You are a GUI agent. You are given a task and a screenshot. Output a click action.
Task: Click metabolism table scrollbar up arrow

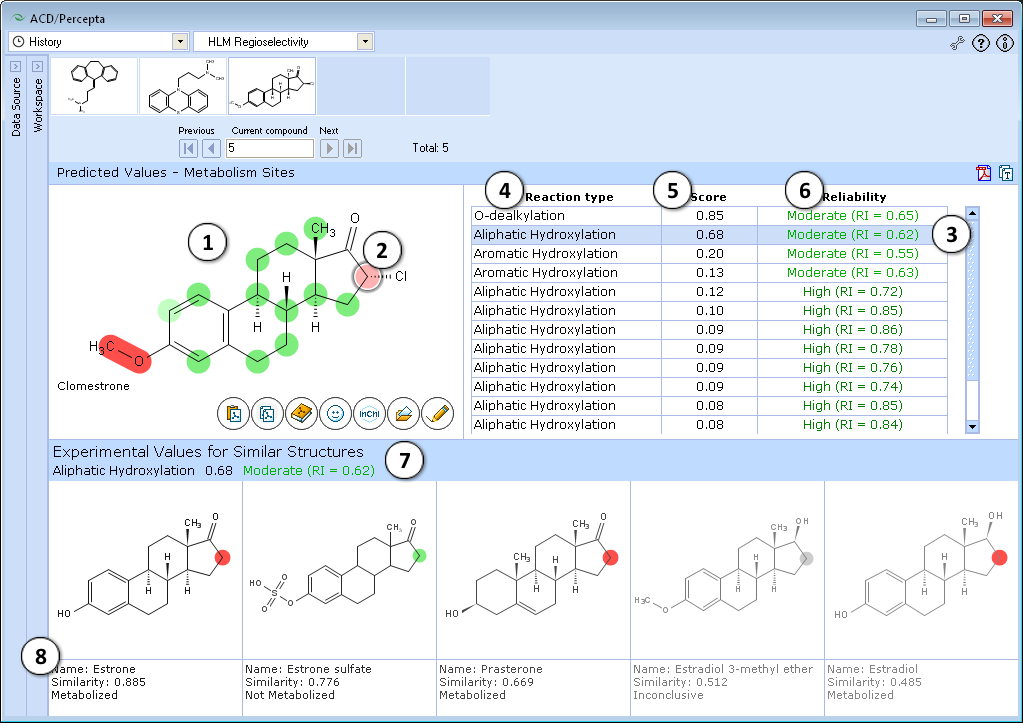(x=972, y=213)
